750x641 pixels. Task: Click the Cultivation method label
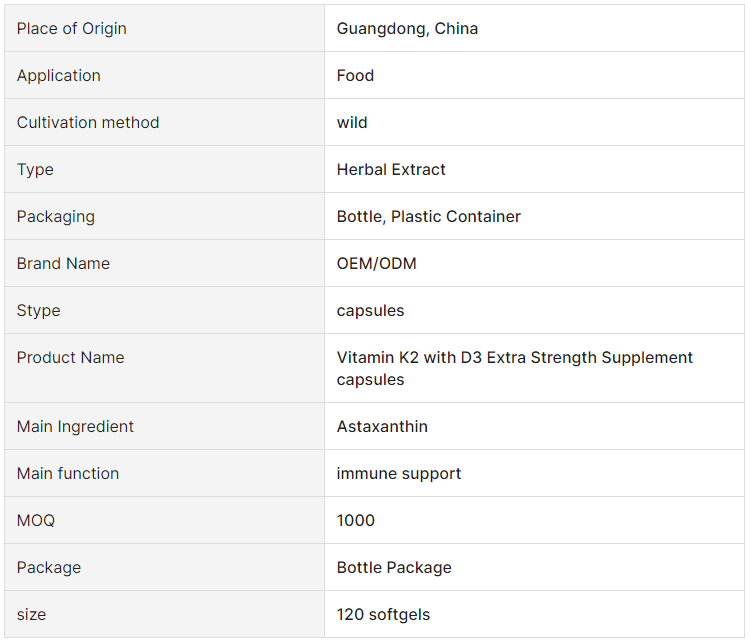[x=88, y=122]
